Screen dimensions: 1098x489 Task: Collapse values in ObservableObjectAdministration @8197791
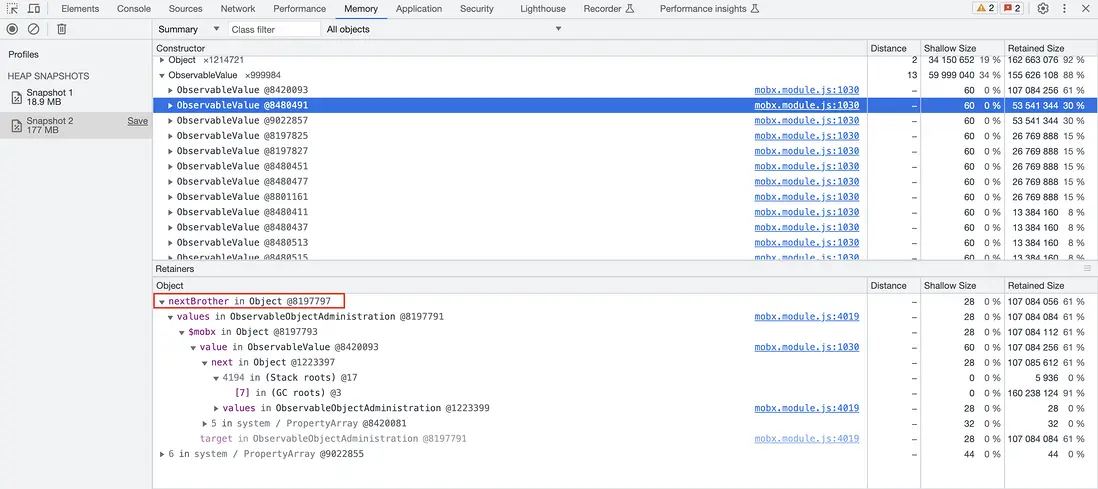tap(171, 317)
